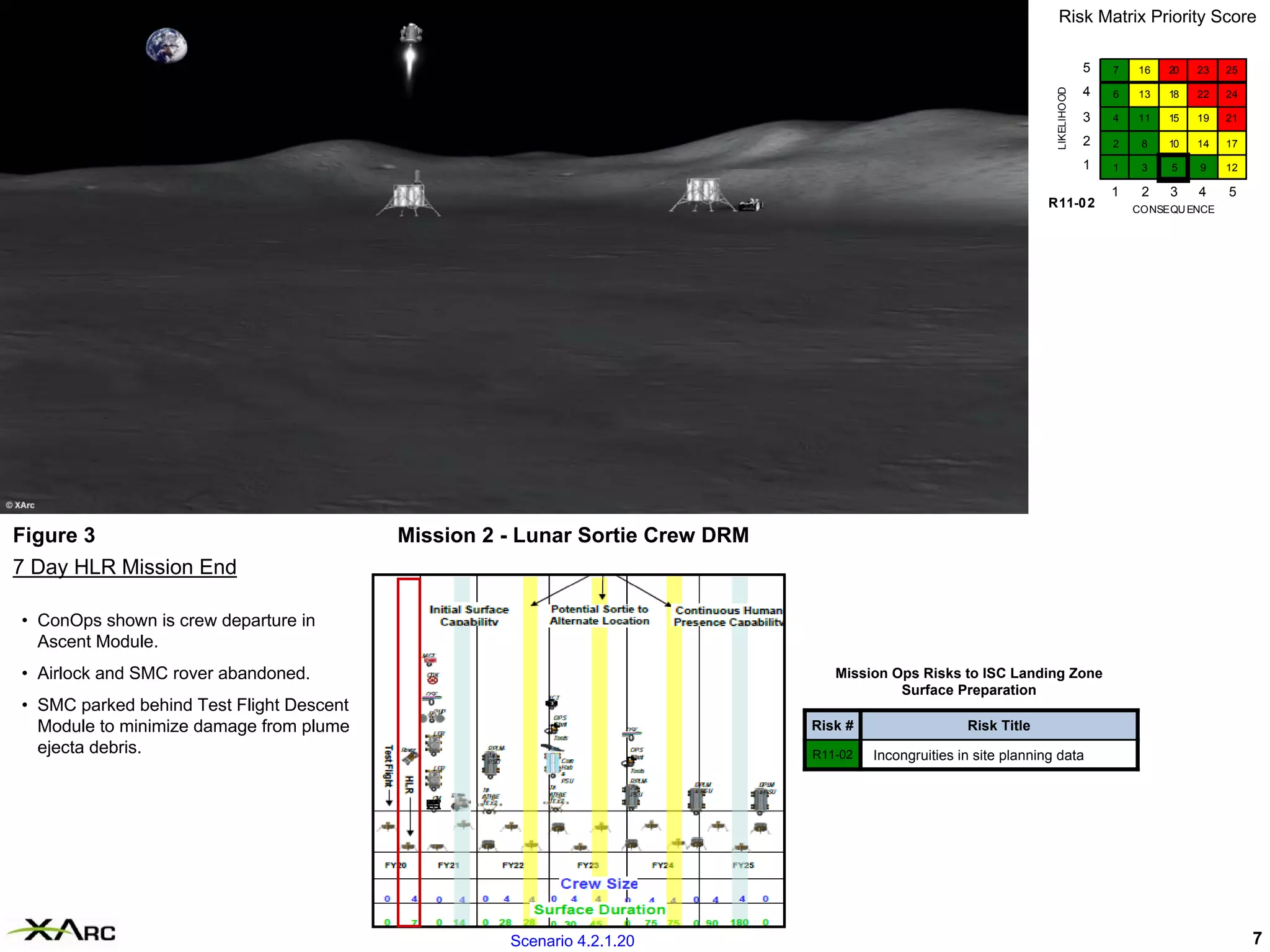The height and width of the screenshot is (952, 1270).
Task: Select the yellow cell numbered 10
Action: 1173,143
